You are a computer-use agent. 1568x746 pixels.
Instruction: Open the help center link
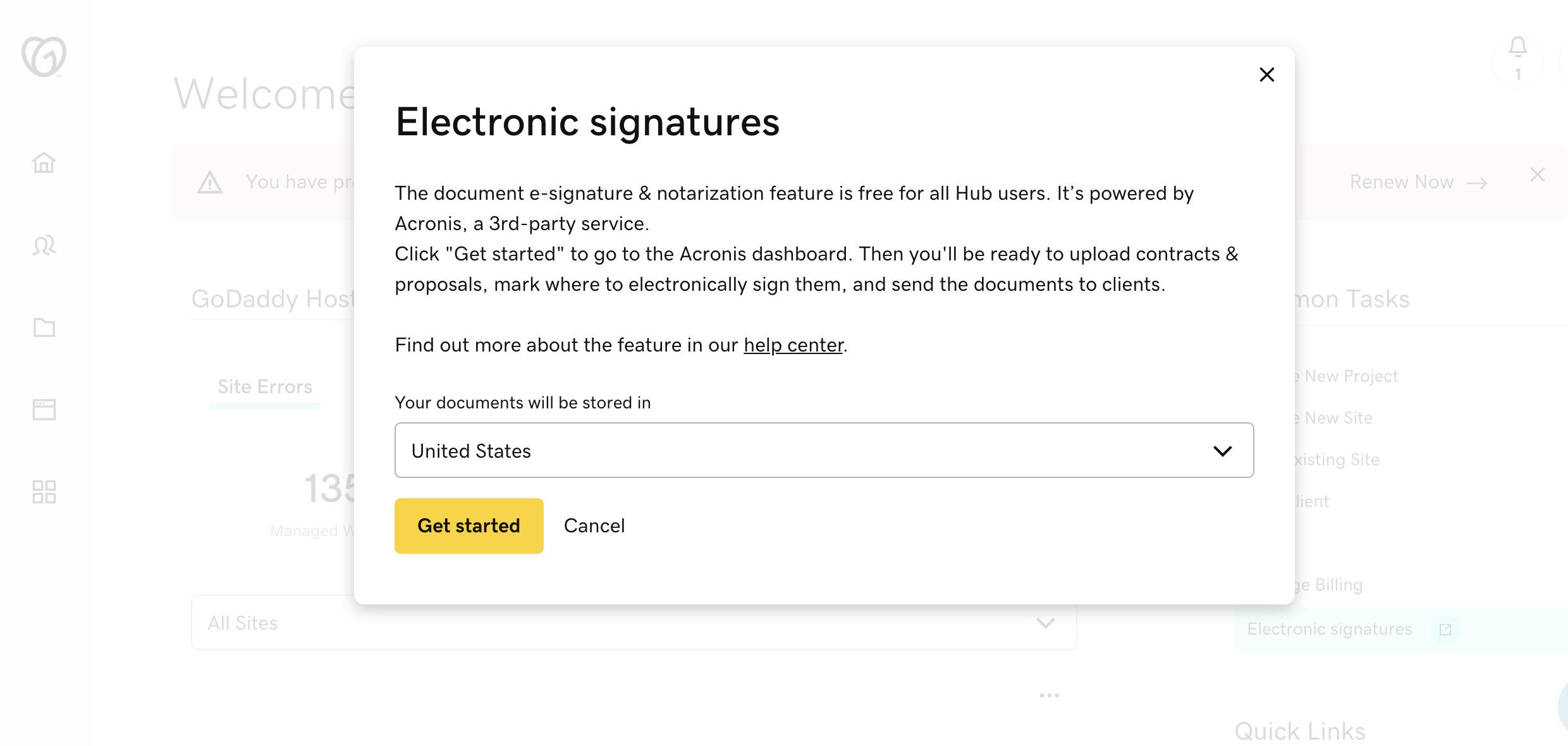tap(793, 345)
